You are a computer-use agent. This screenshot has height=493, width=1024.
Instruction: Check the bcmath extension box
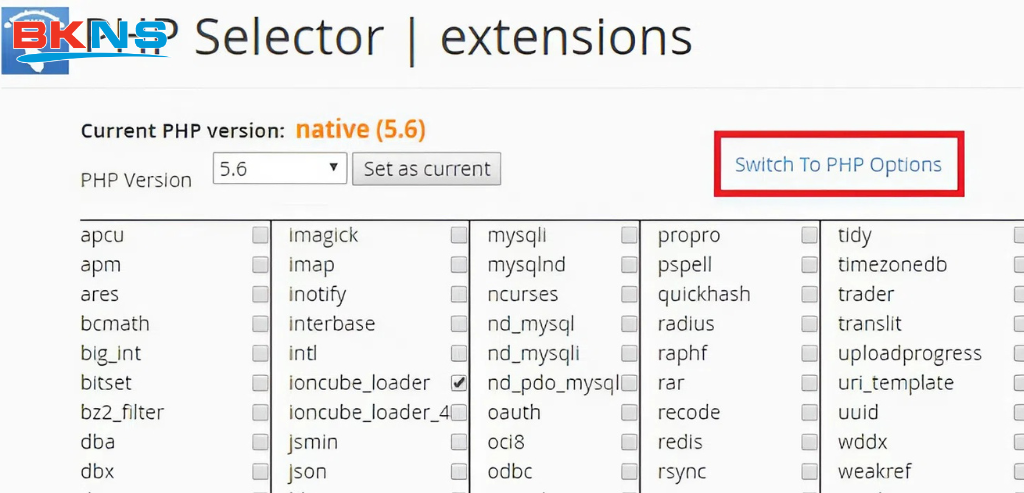pos(261,324)
